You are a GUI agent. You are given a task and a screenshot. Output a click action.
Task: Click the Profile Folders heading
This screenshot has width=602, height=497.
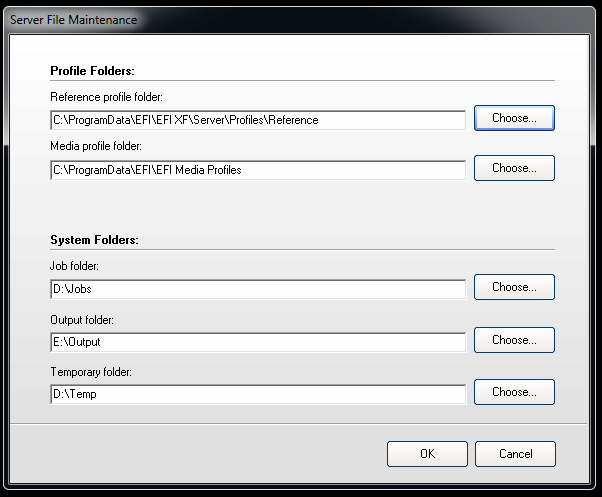pyautogui.click(x=93, y=71)
